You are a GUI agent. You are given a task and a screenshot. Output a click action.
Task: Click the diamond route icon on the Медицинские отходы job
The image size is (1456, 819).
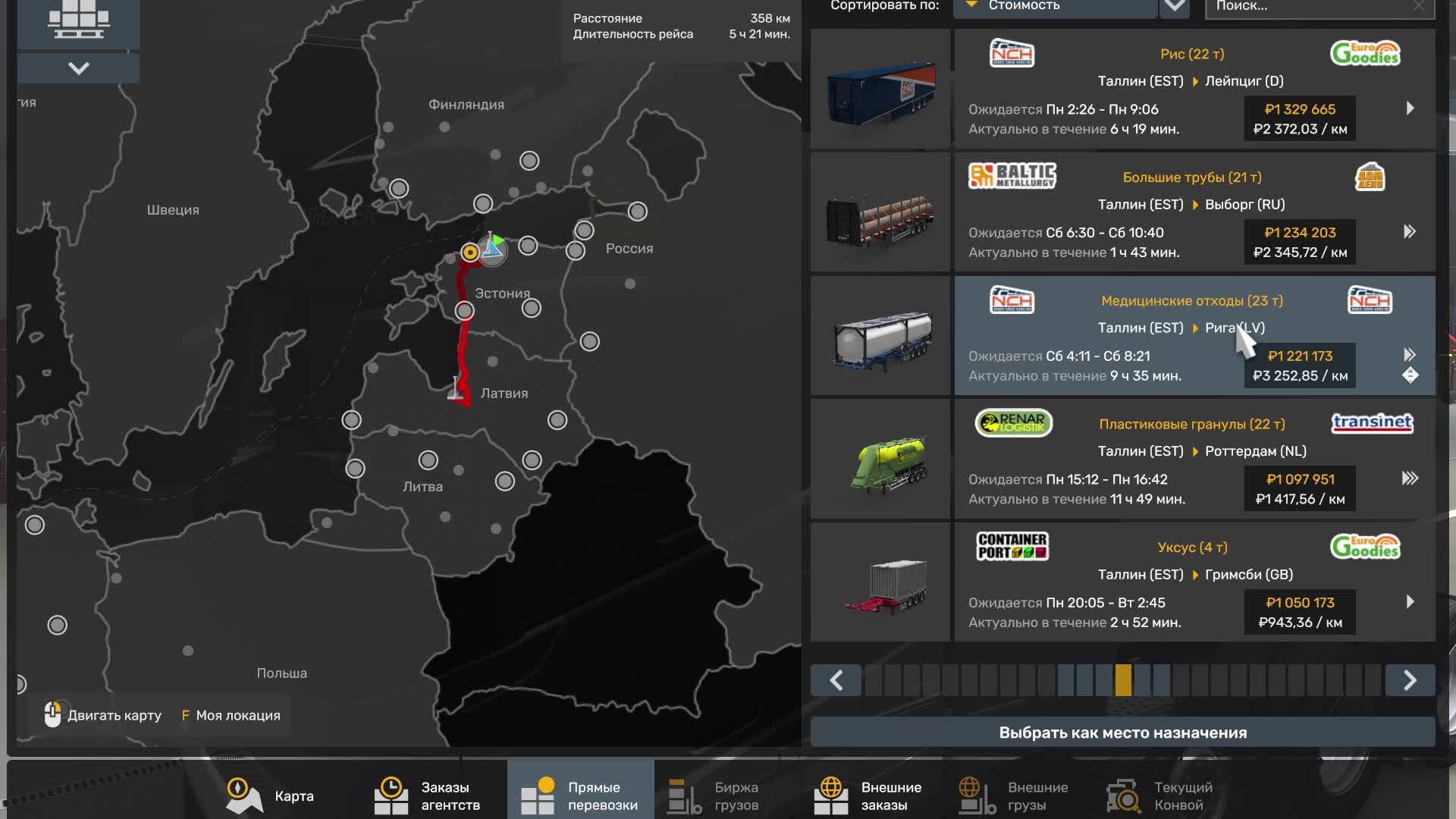pos(1410,375)
